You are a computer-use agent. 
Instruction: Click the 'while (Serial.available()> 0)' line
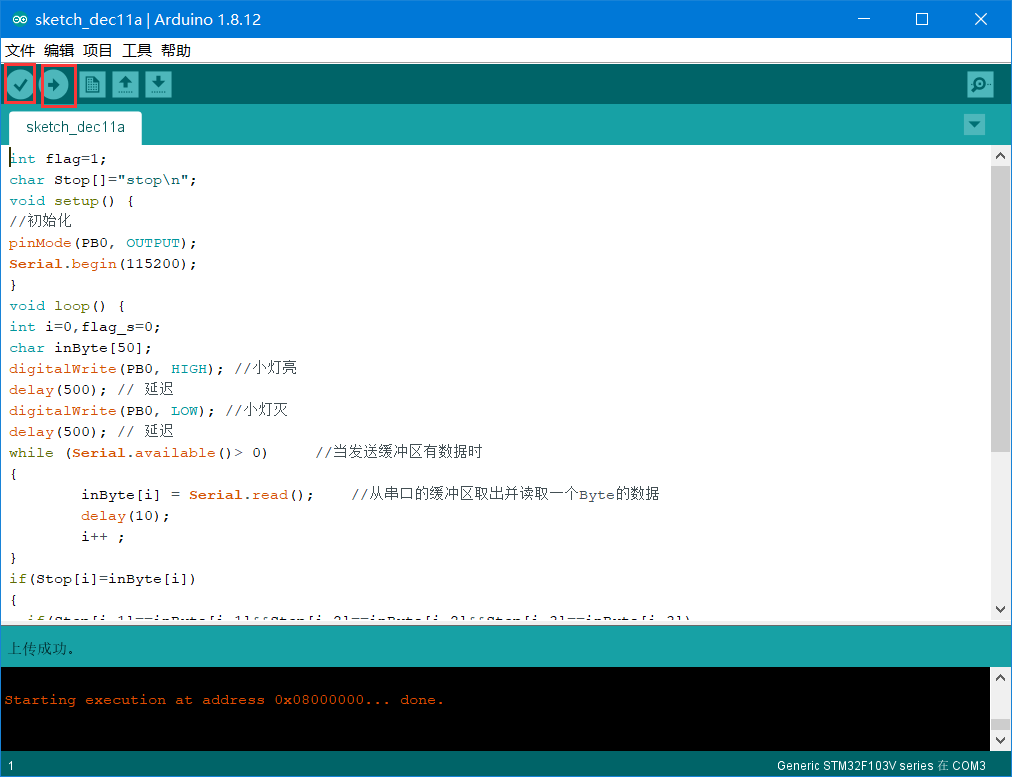pyautogui.click(x=138, y=453)
